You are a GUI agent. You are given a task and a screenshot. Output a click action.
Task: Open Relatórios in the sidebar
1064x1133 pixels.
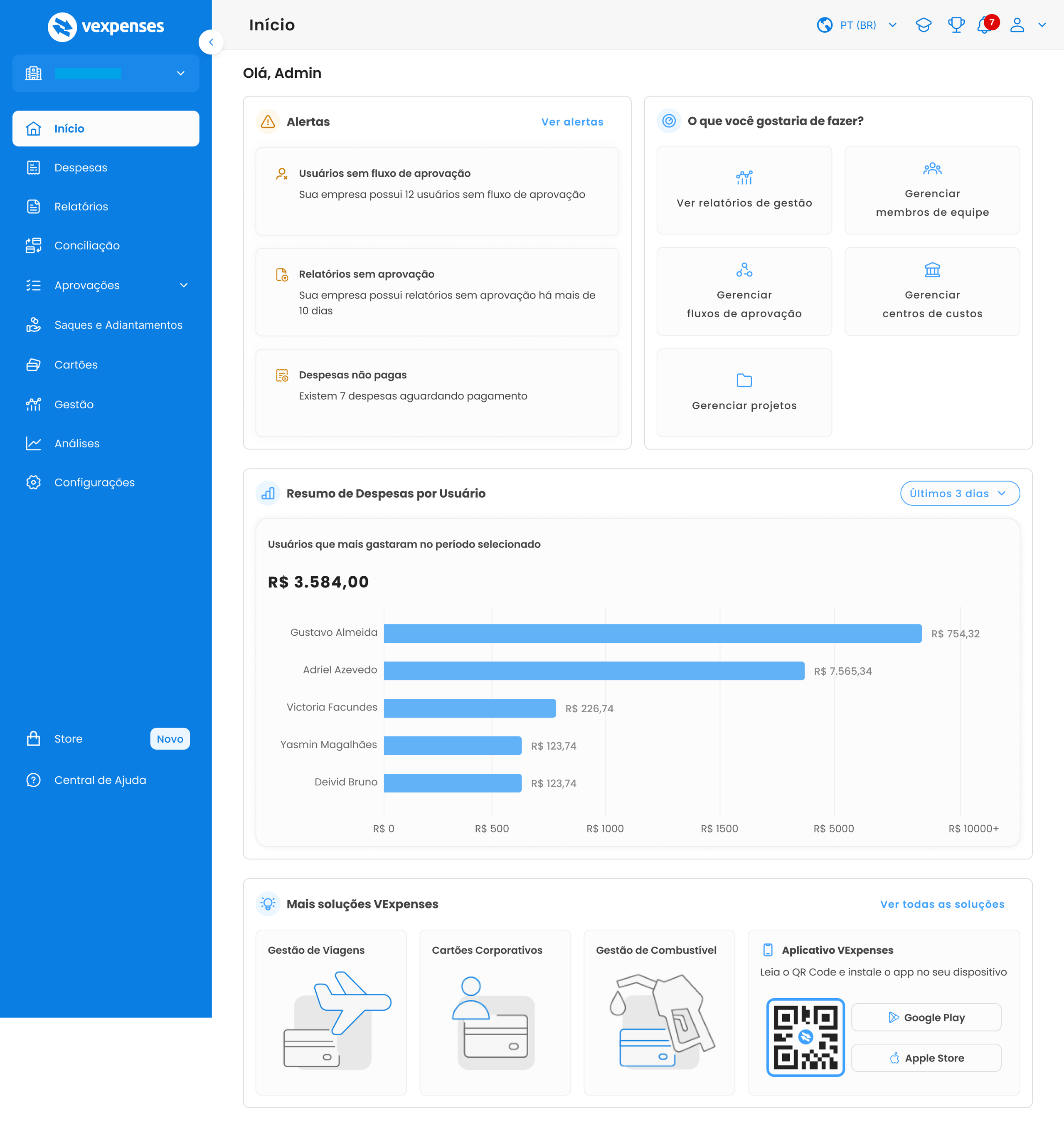[x=106, y=206]
